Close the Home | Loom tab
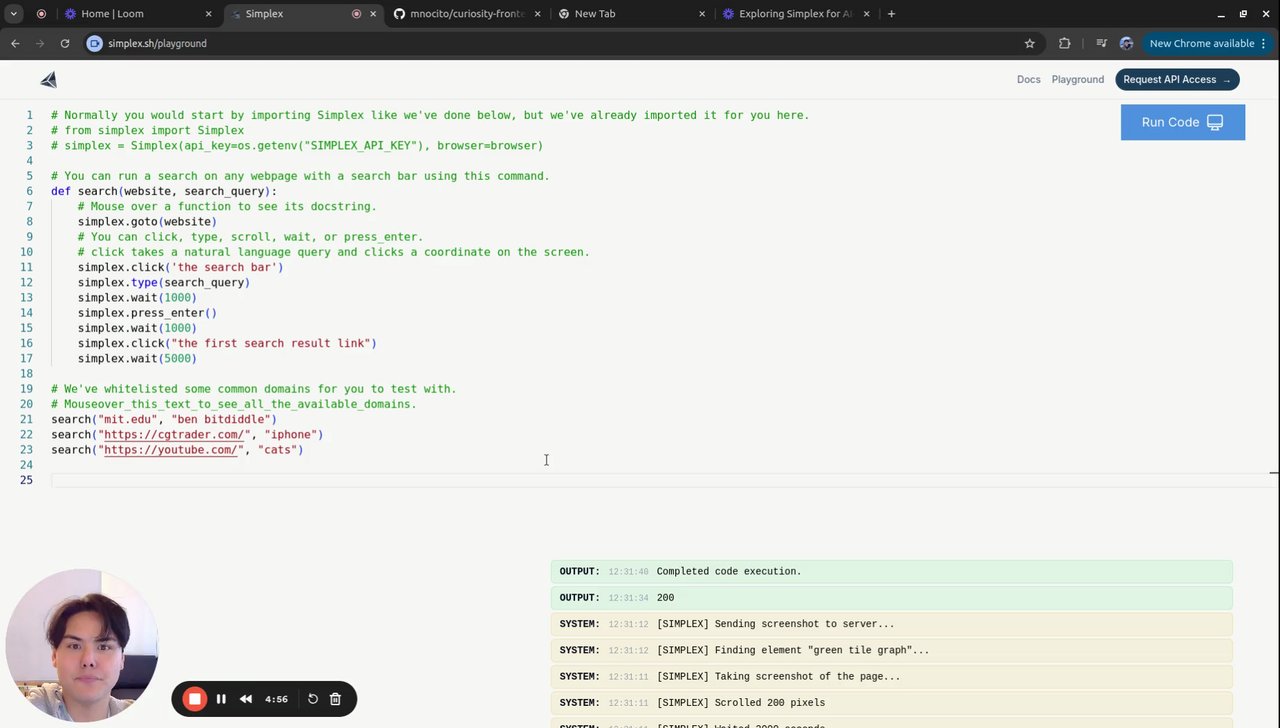 click(x=209, y=14)
